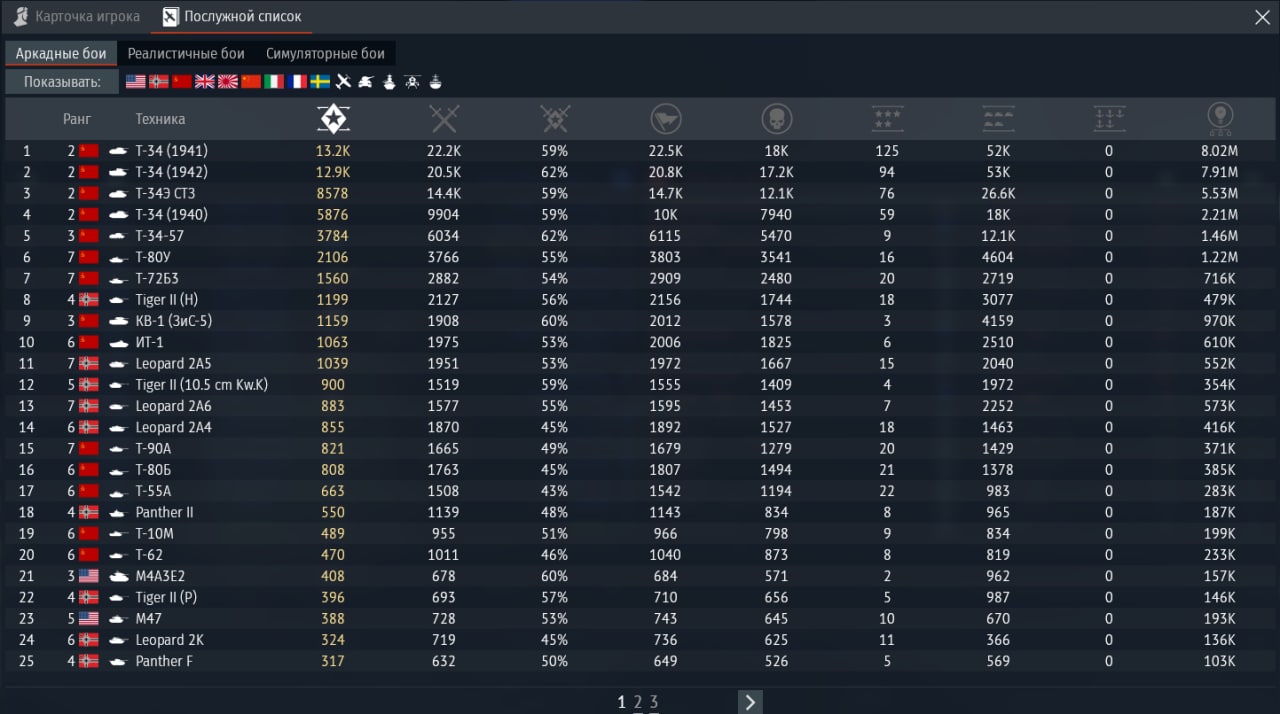
Task: Sort by air kills stars icon column
Action: tap(887, 119)
